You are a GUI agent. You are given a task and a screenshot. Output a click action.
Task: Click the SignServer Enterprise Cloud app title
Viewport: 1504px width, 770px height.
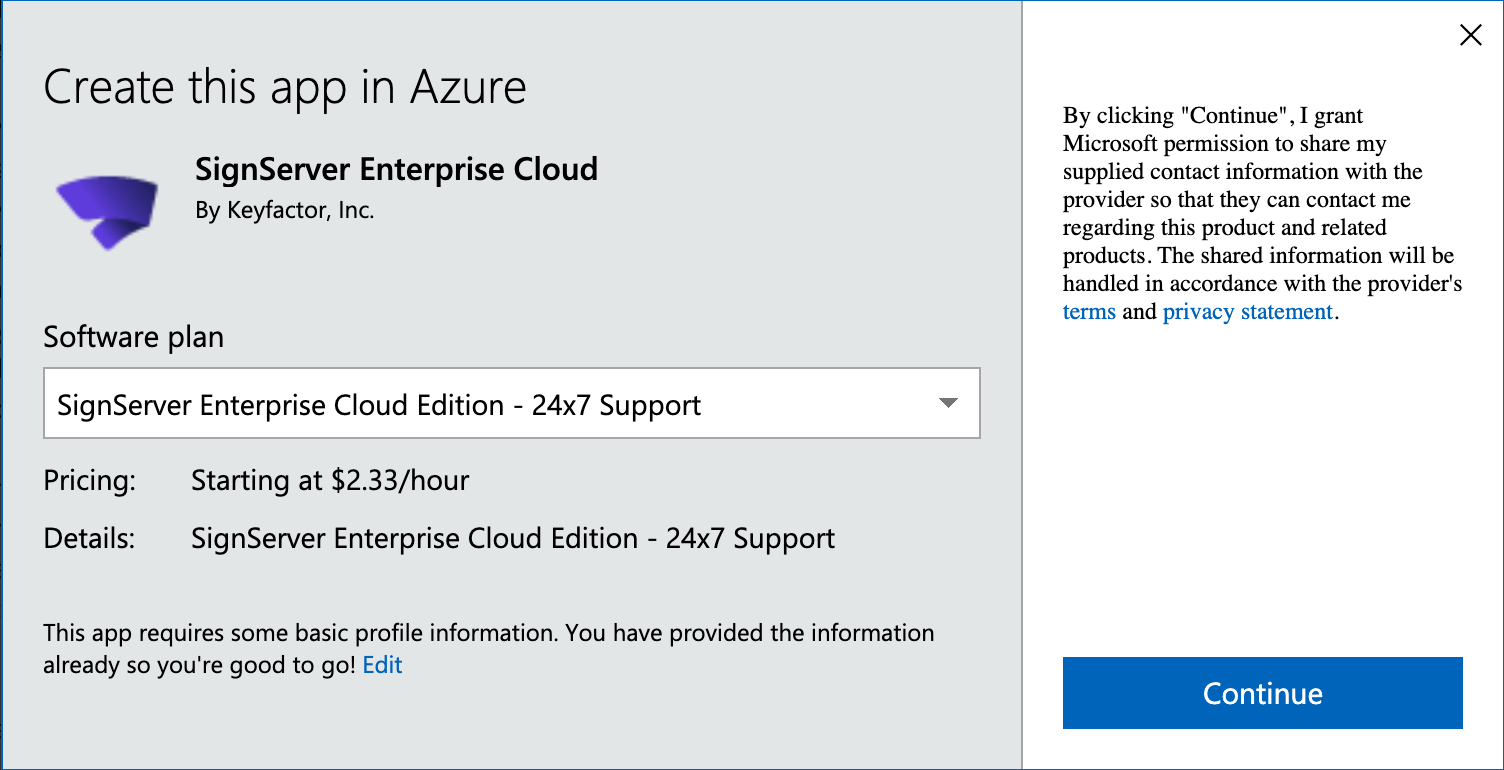[396, 169]
